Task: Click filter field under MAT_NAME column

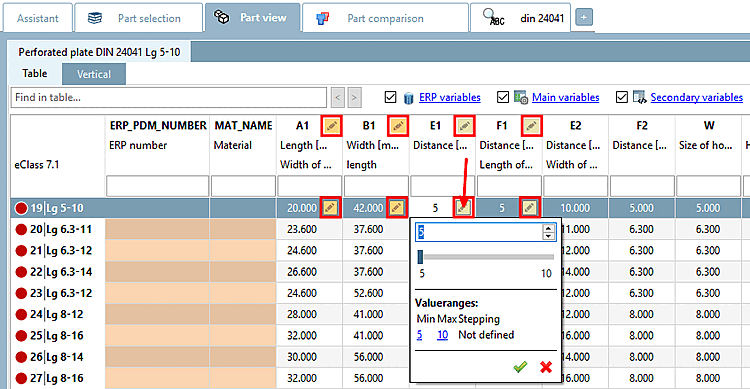Action: click(x=243, y=186)
